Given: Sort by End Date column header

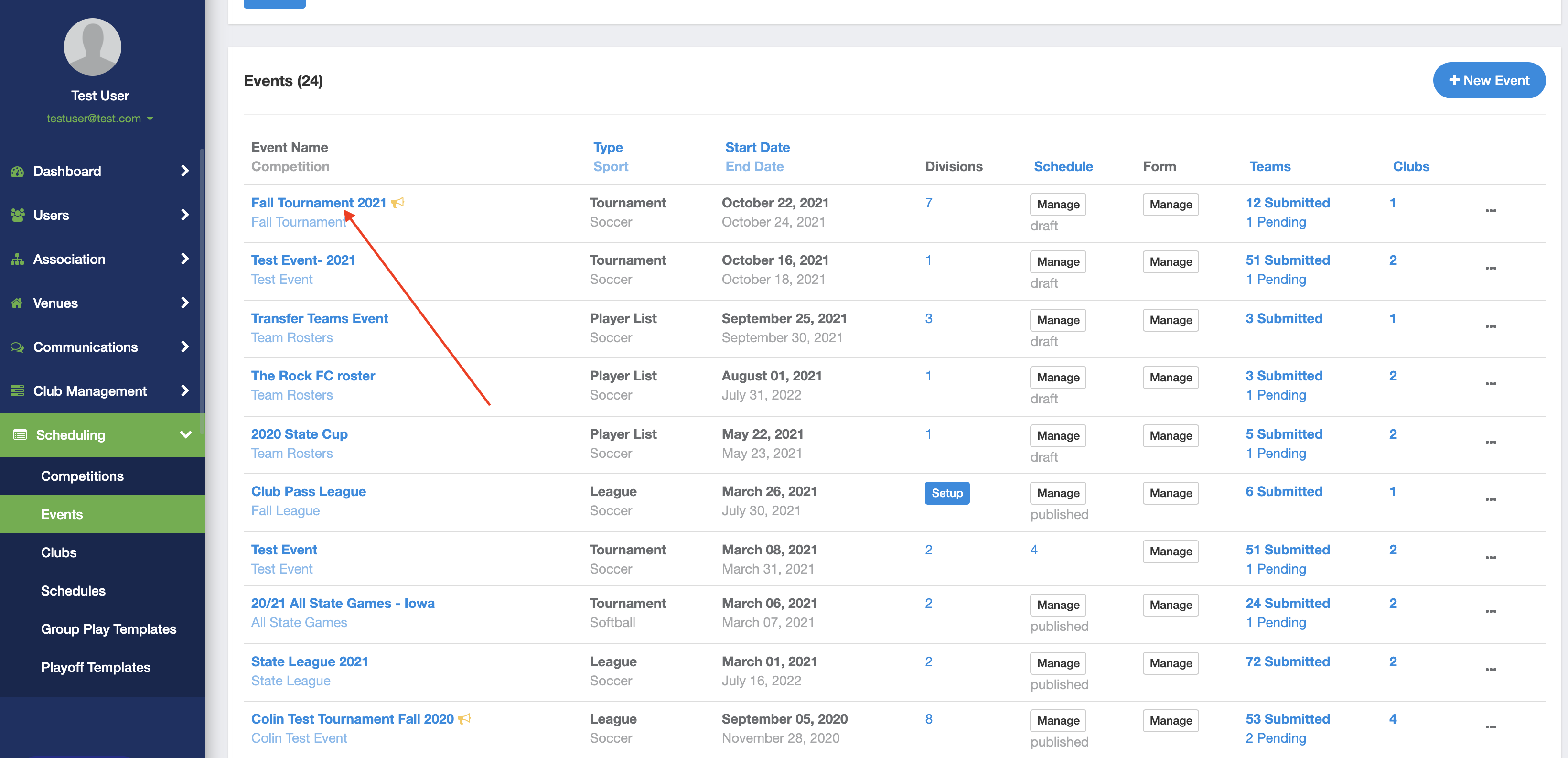Looking at the screenshot, I should 754,167.
